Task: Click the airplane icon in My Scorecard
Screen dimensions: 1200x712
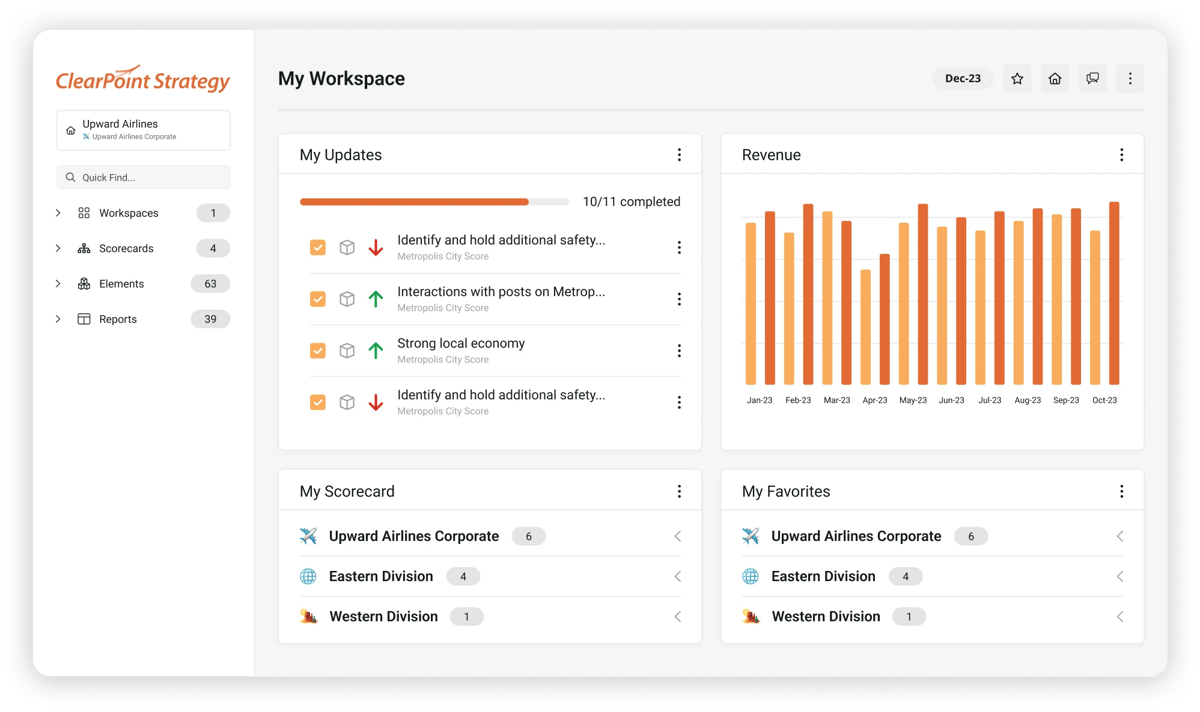Action: 308,536
